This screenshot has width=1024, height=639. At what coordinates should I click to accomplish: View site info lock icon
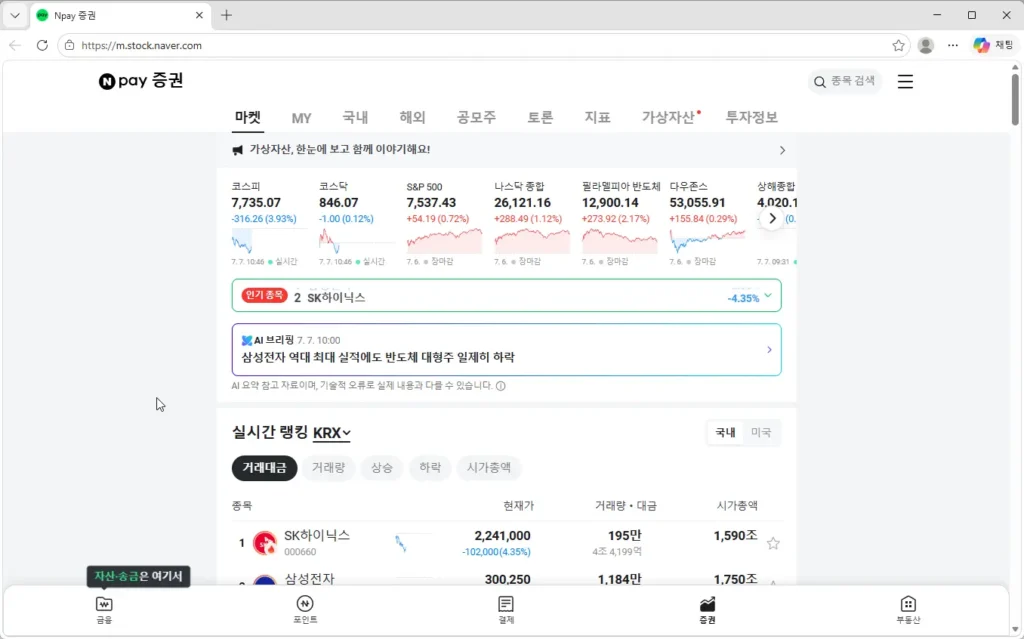(70, 45)
